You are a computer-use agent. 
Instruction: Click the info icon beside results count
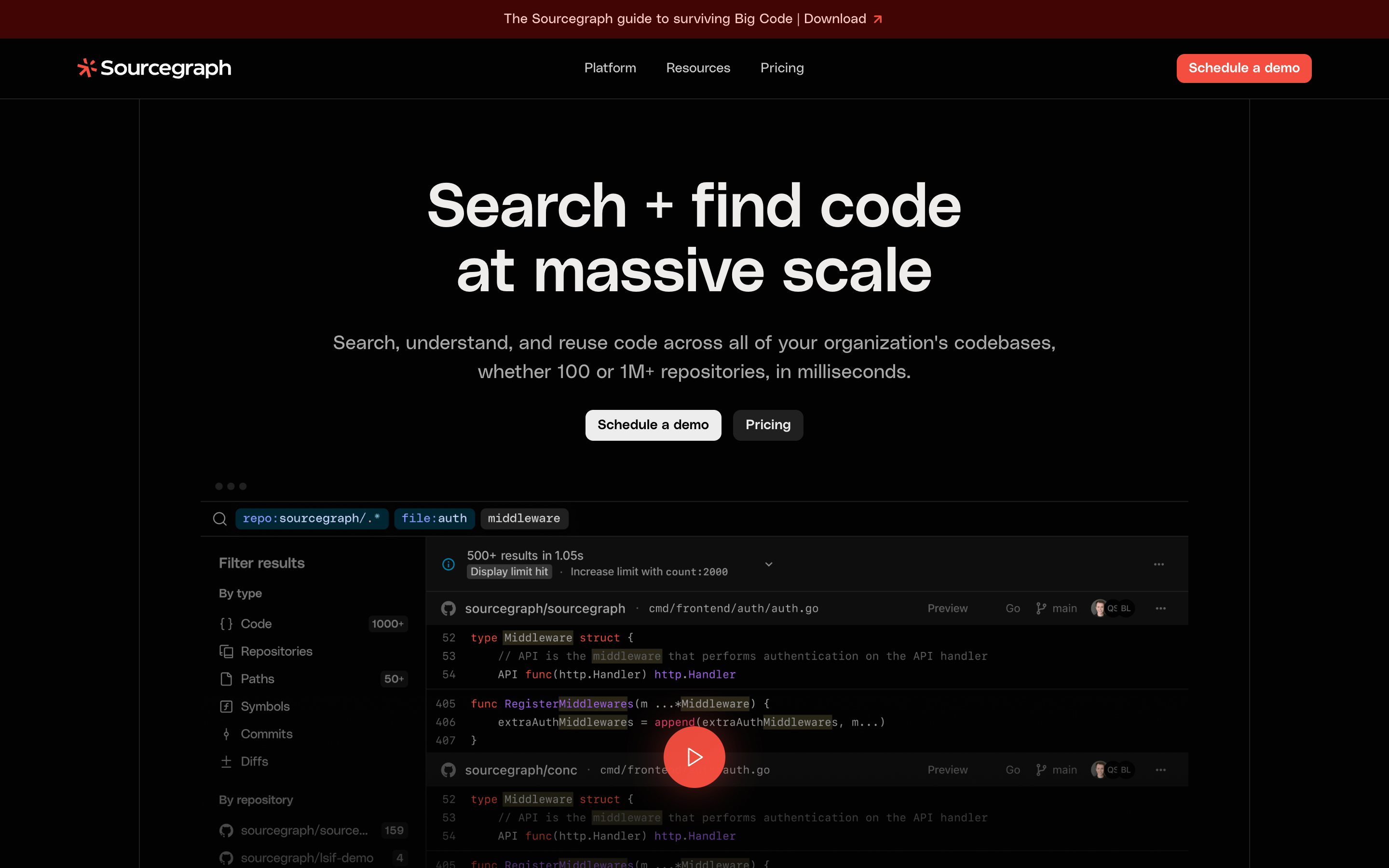[449, 564]
